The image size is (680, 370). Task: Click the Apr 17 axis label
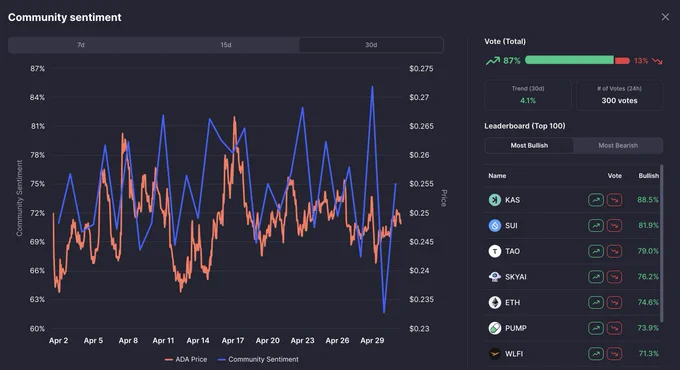tap(233, 341)
